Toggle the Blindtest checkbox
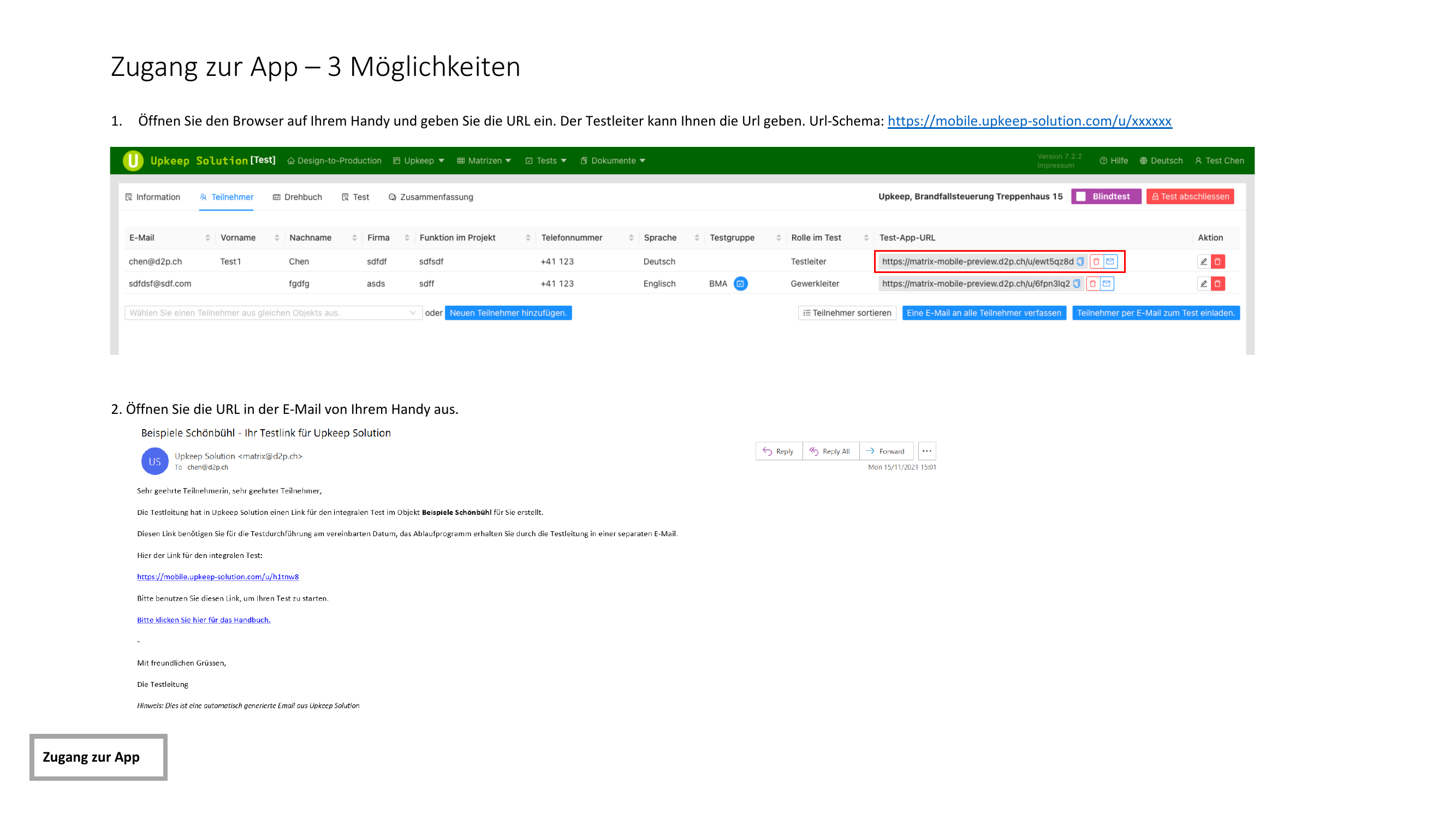Viewport: 1456px width, 819px height. point(1081,196)
